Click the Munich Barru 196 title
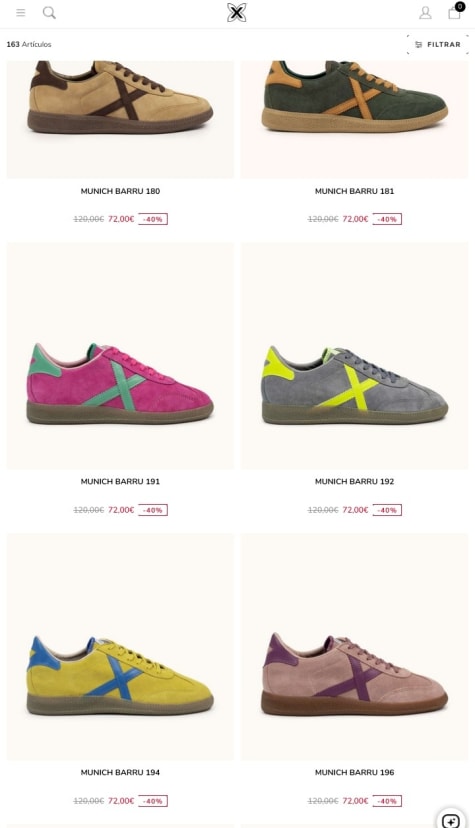 355,772
